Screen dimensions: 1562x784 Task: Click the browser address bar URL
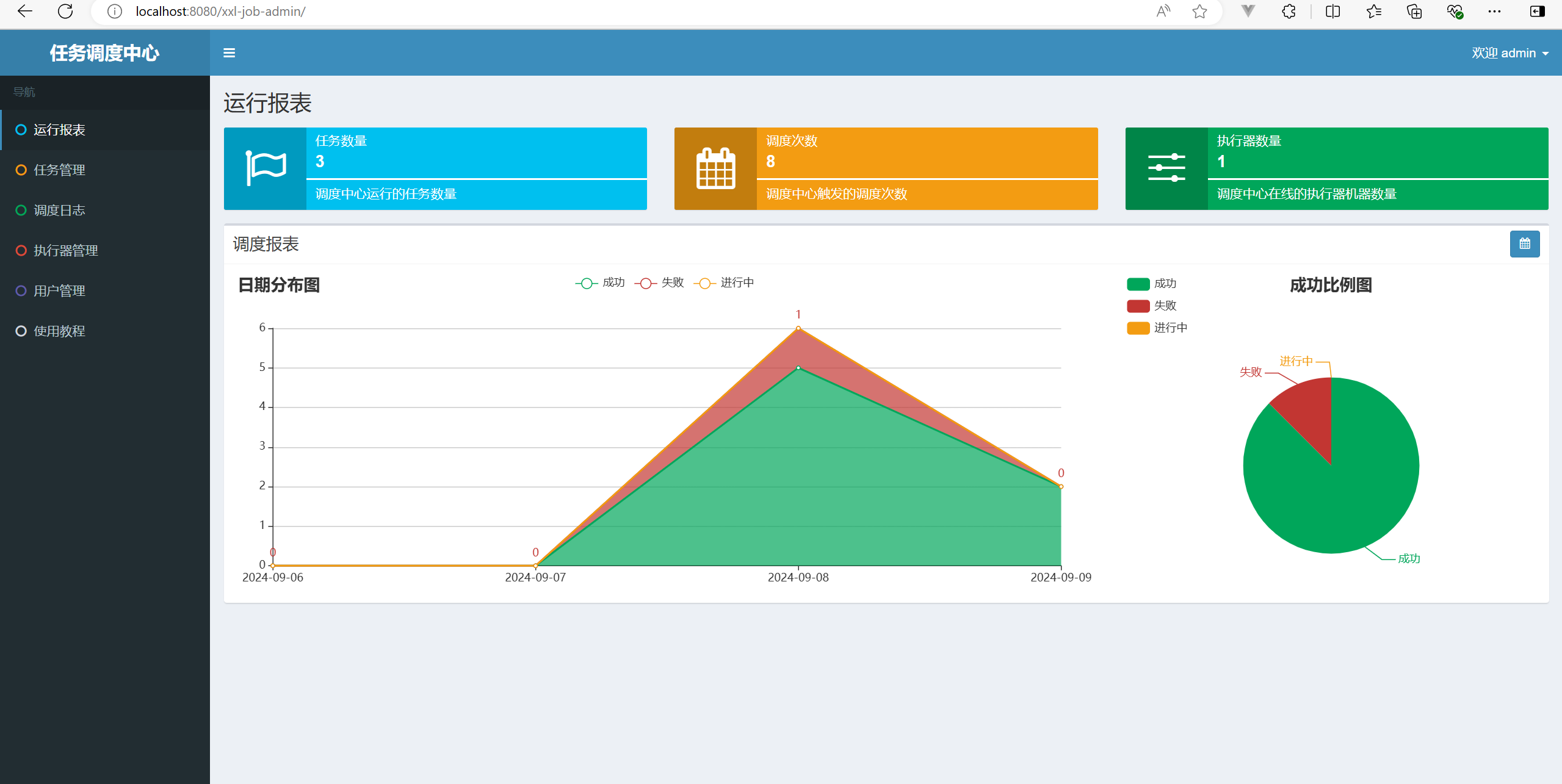220,11
